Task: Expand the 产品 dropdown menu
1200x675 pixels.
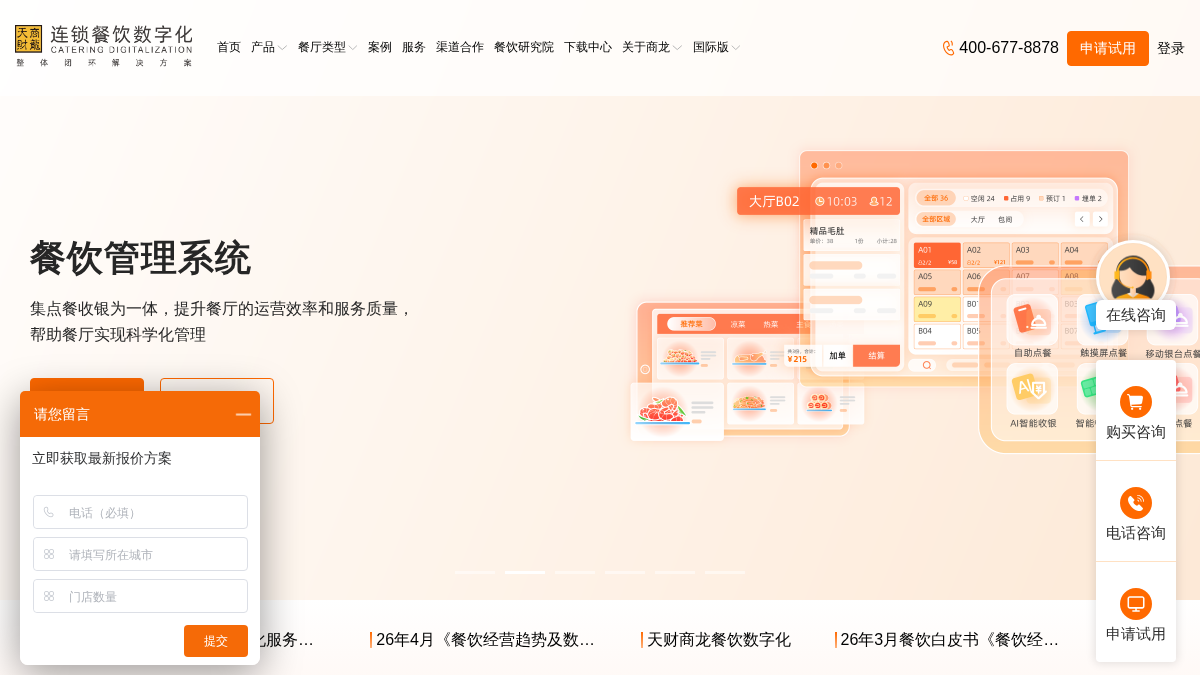Action: tap(268, 47)
